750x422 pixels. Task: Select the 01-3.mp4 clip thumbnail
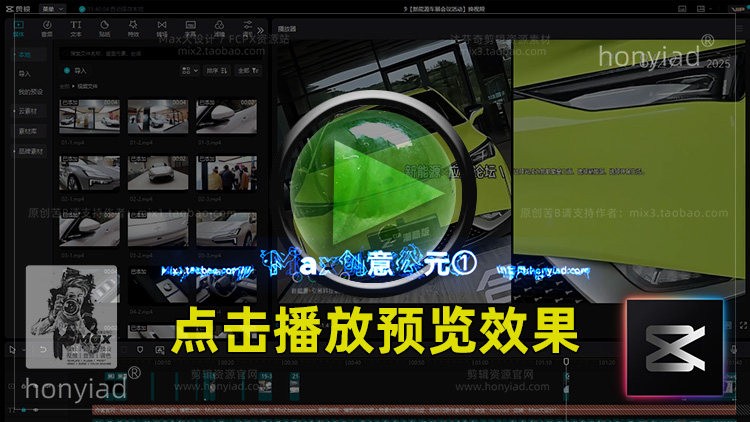click(x=226, y=116)
